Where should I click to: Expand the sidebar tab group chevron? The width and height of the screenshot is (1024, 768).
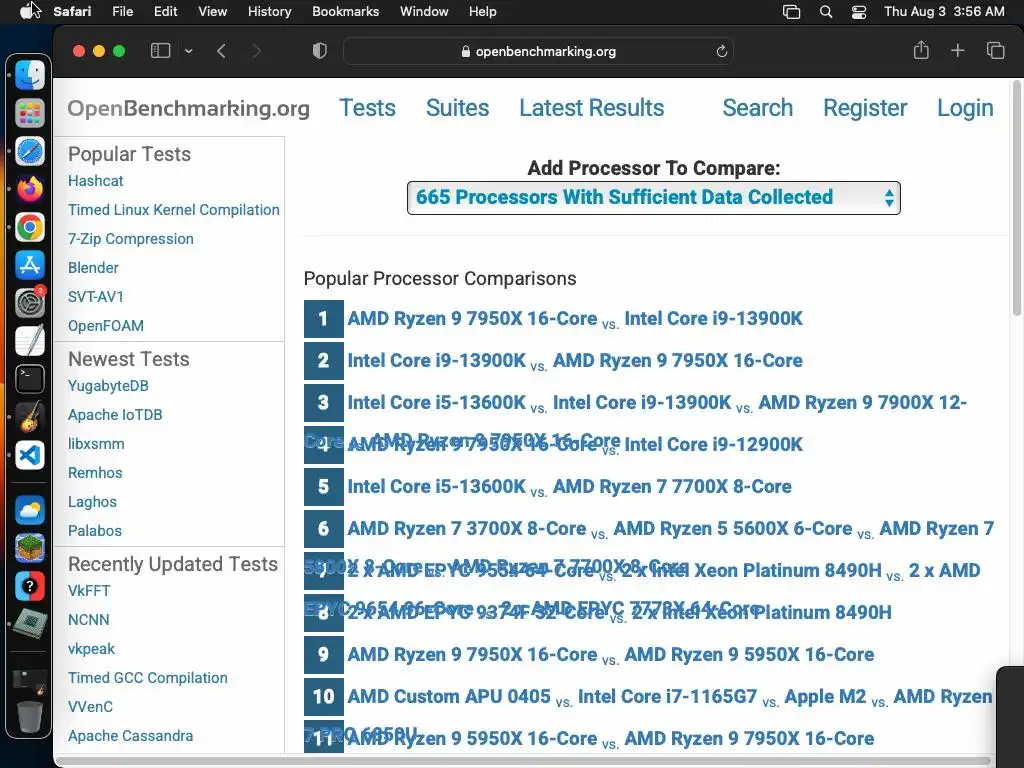[189, 51]
